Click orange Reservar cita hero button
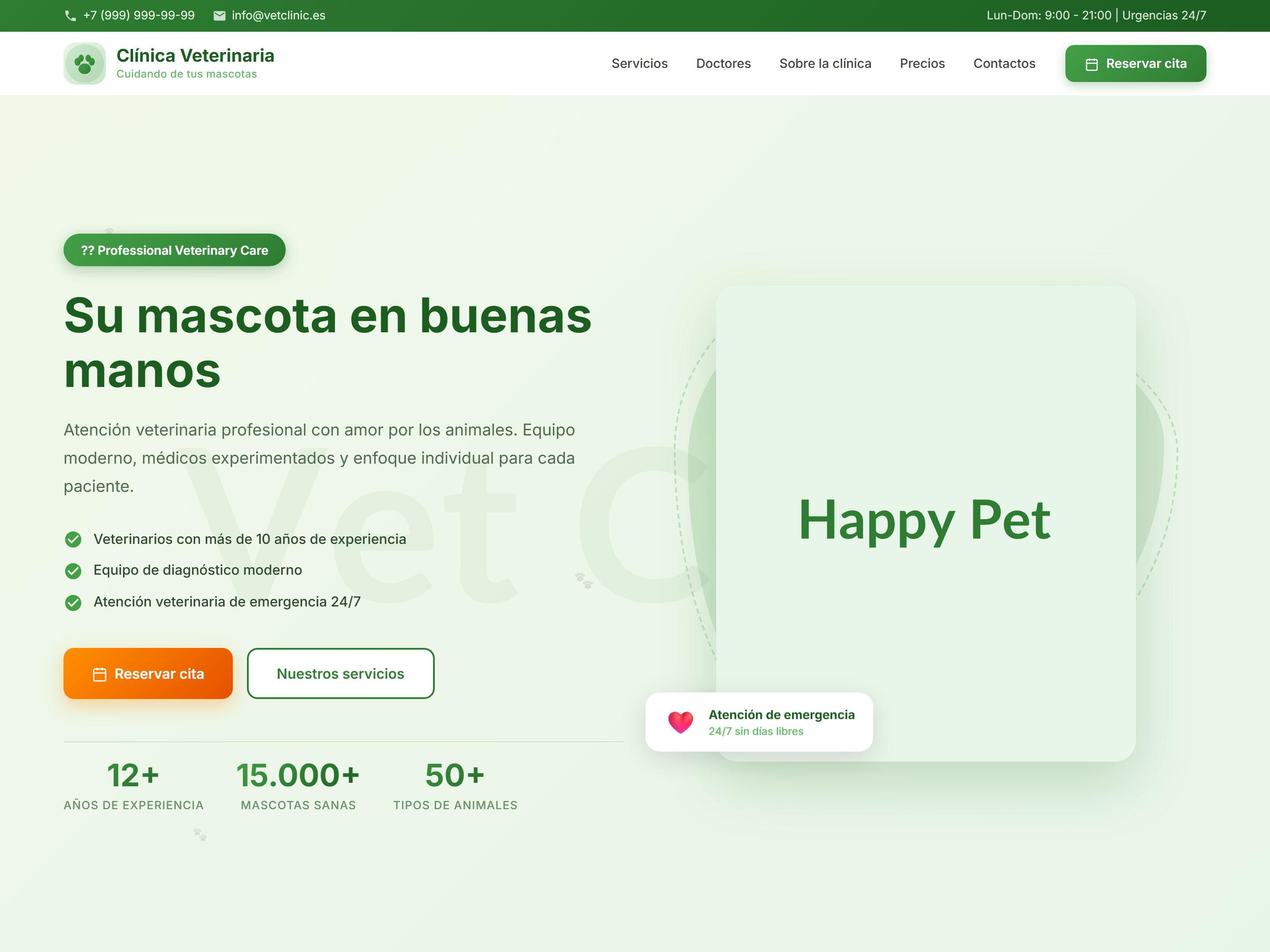This screenshot has height=952, width=1270. pyautogui.click(x=148, y=673)
